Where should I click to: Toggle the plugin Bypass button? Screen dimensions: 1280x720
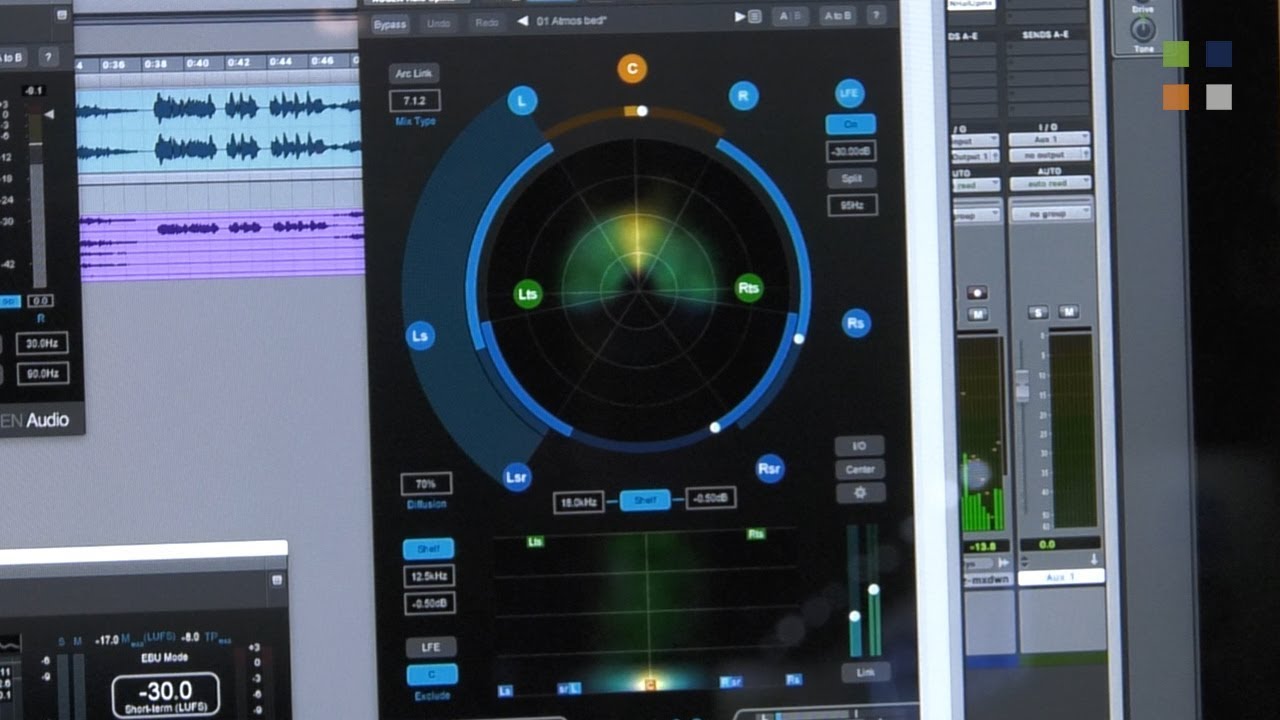pyautogui.click(x=390, y=24)
